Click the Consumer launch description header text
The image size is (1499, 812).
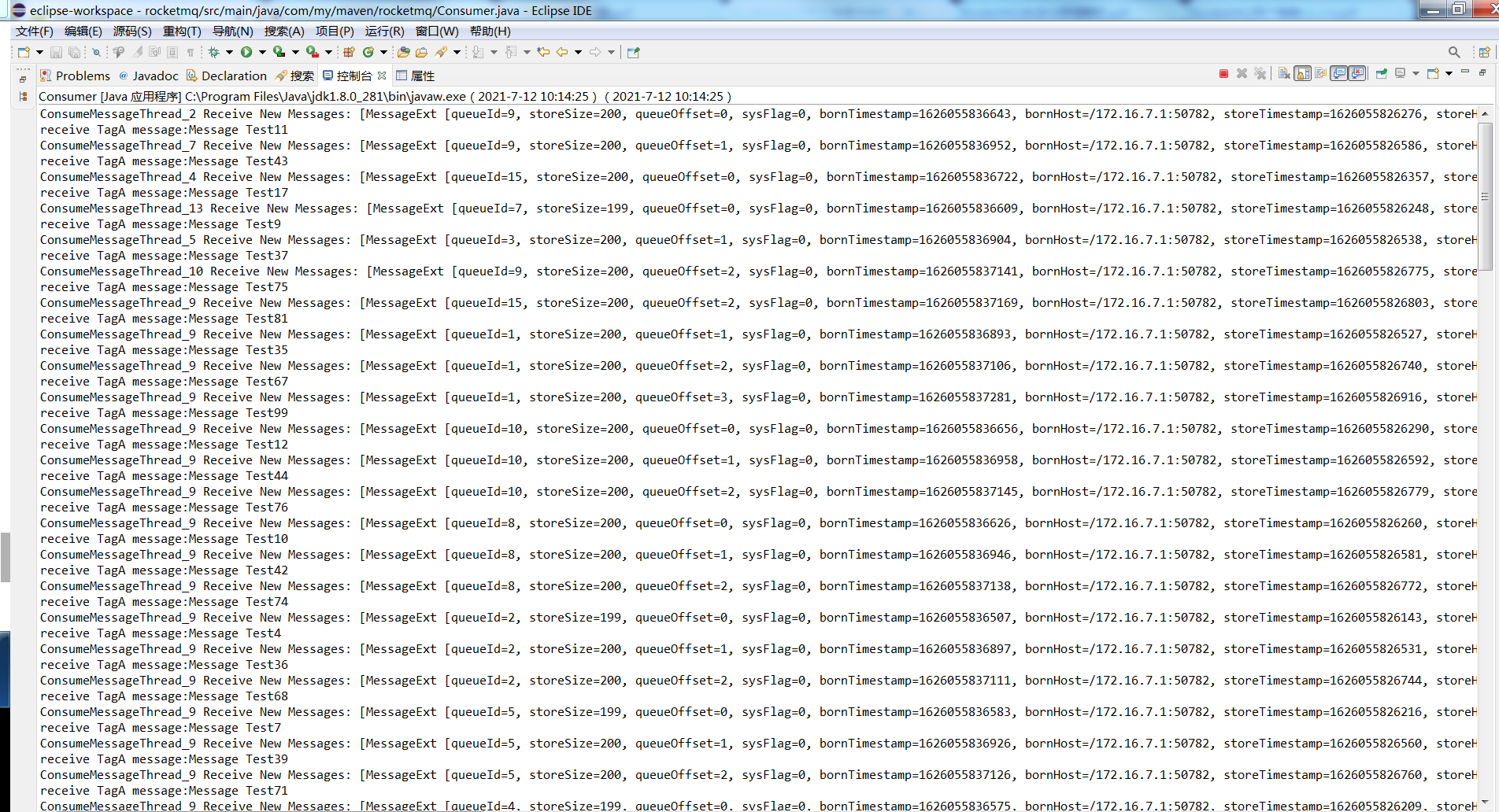pos(385,96)
